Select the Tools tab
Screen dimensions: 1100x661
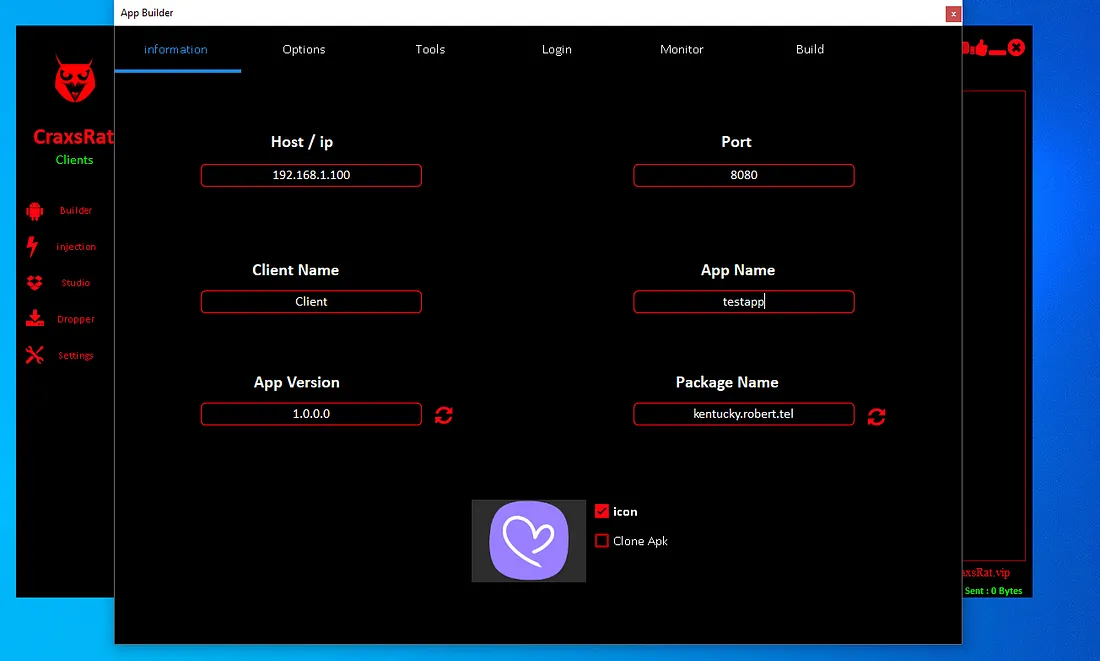coord(430,49)
